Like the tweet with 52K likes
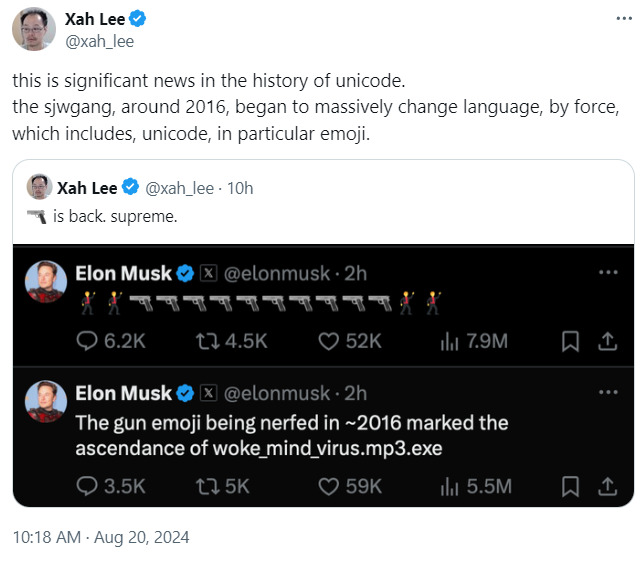Screen dimensions: 640x563 pos(329,341)
